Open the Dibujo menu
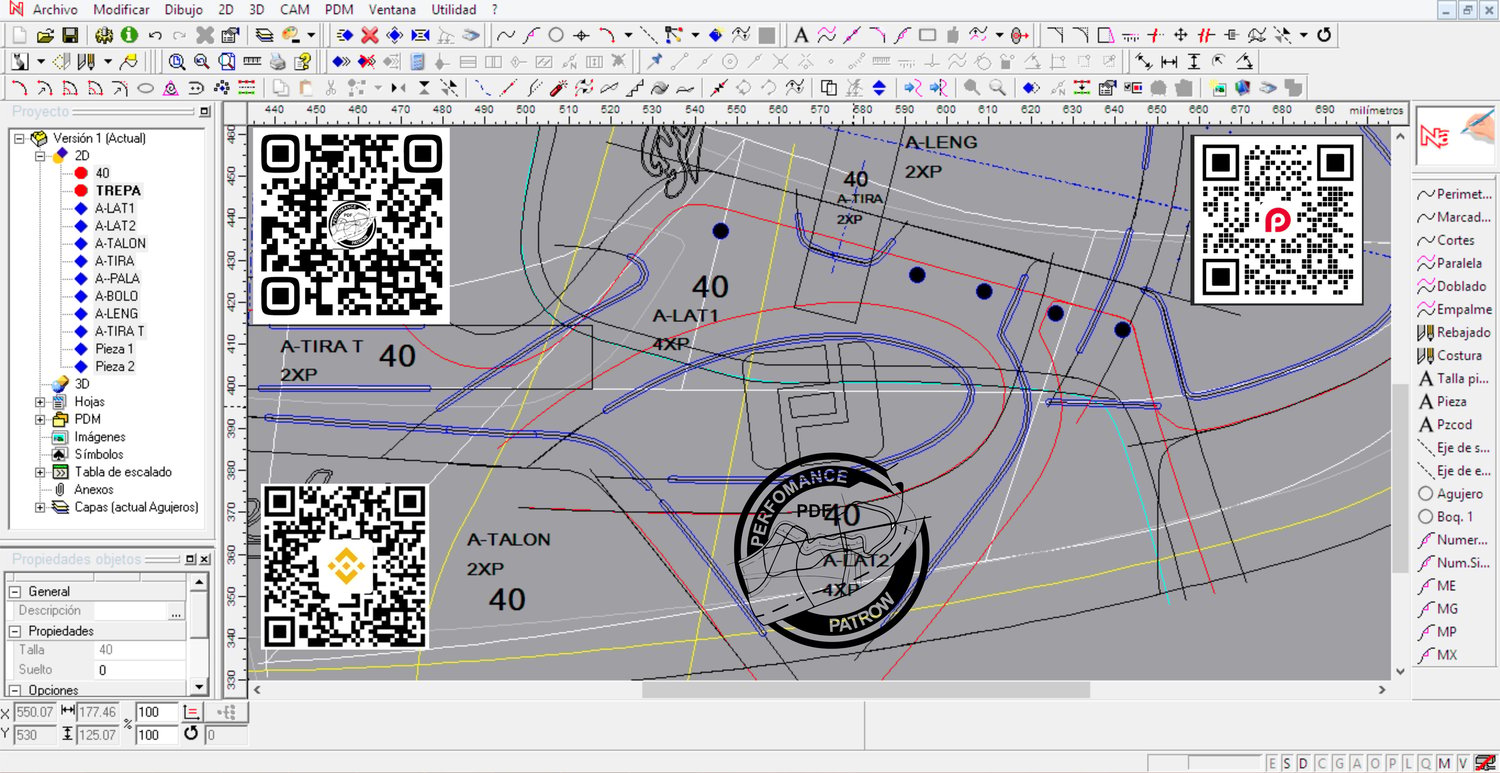1500x773 pixels. tap(183, 9)
